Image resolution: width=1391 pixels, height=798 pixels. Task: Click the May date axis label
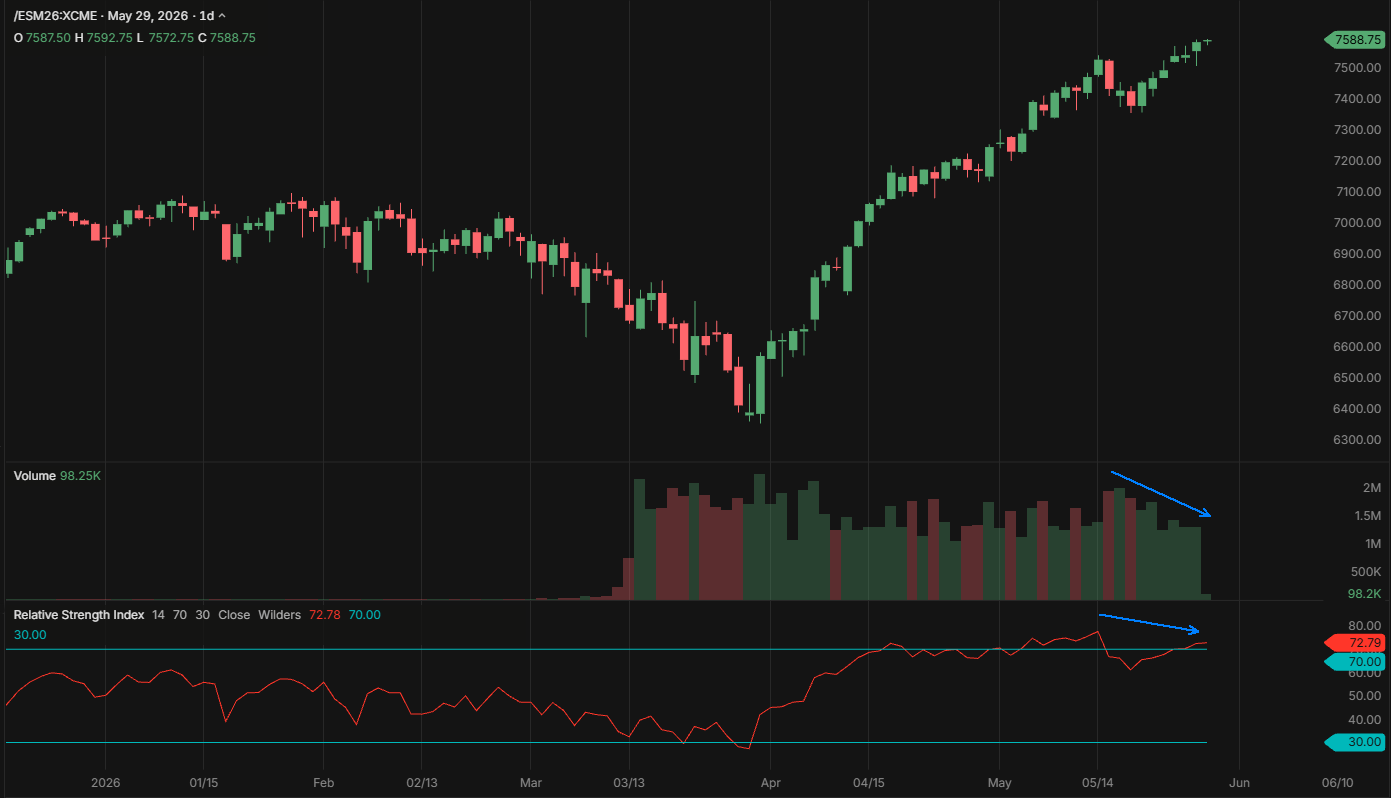pos(1000,783)
